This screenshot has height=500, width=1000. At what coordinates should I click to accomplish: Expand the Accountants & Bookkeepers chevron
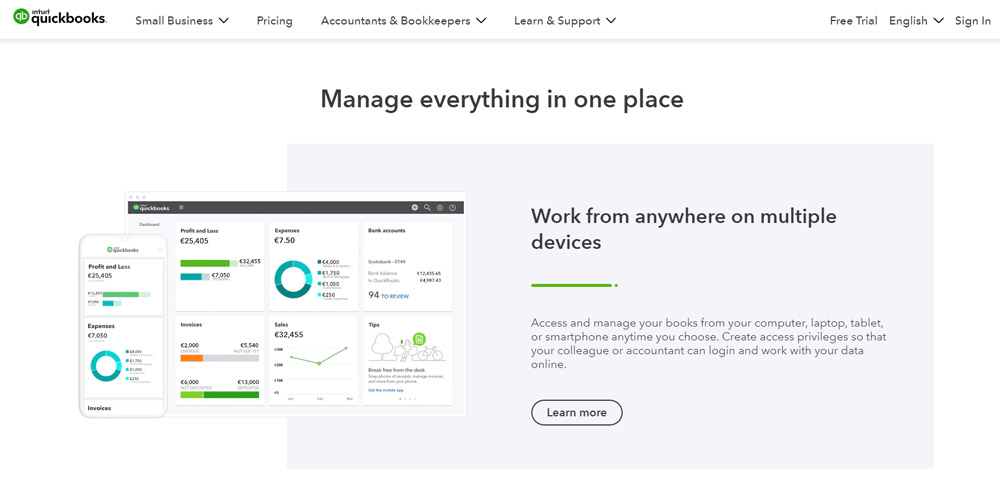coord(481,20)
